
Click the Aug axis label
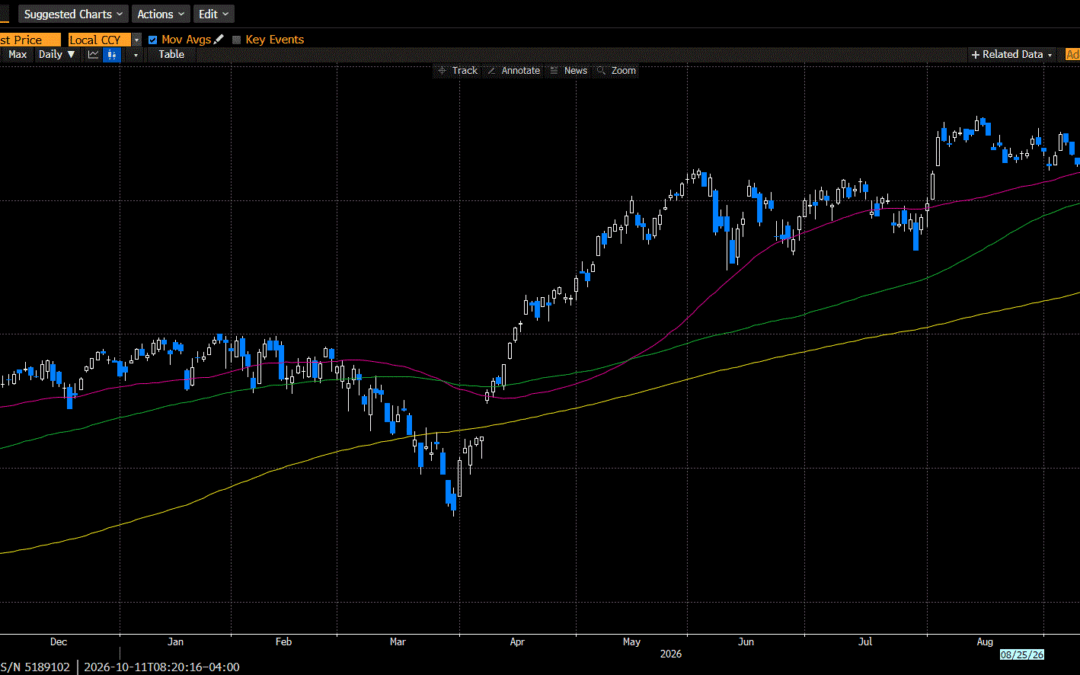985,642
